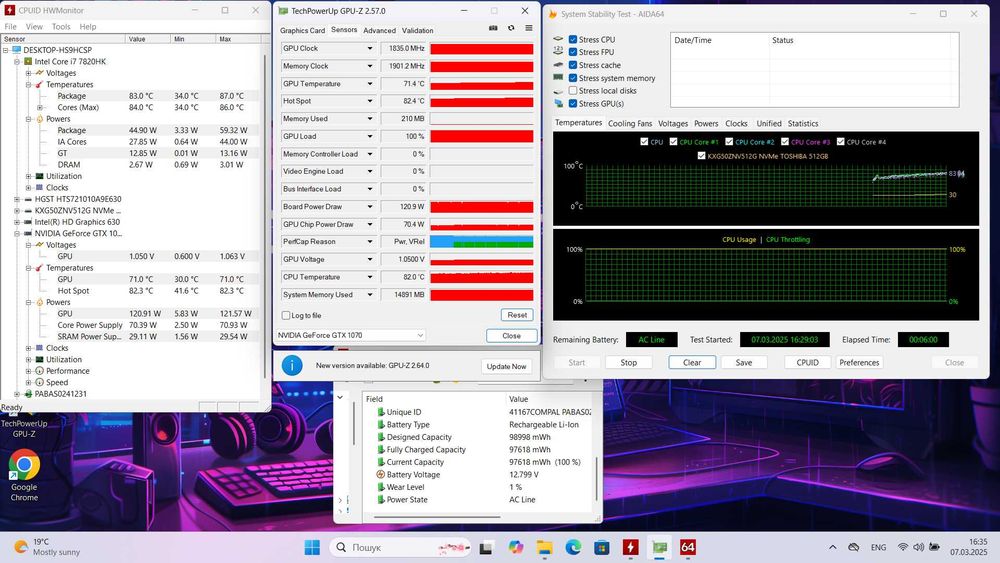Click the HWMonitor icon in the taskbar
1000x563 pixels.
[631, 547]
